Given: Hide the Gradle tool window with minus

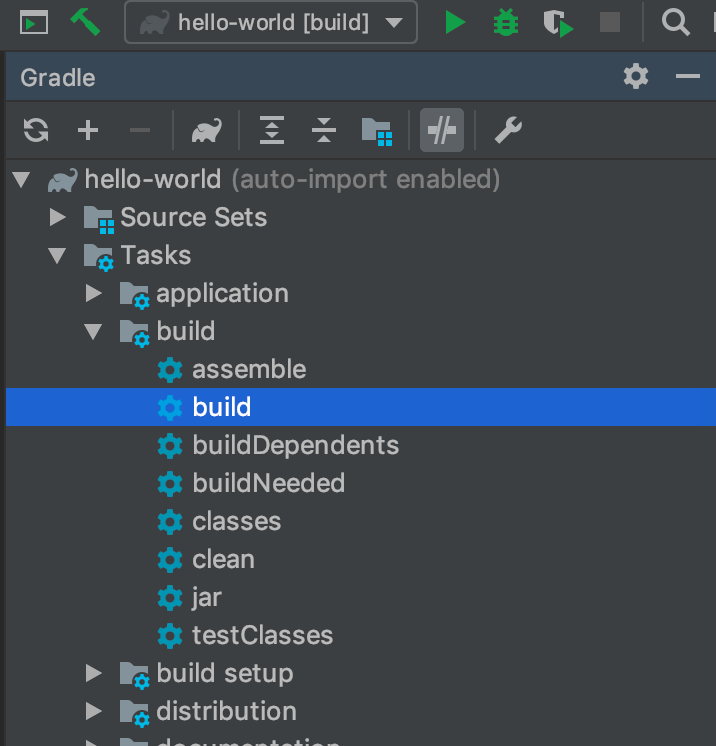Looking at the screenshot, I should [x=687, y=77].
